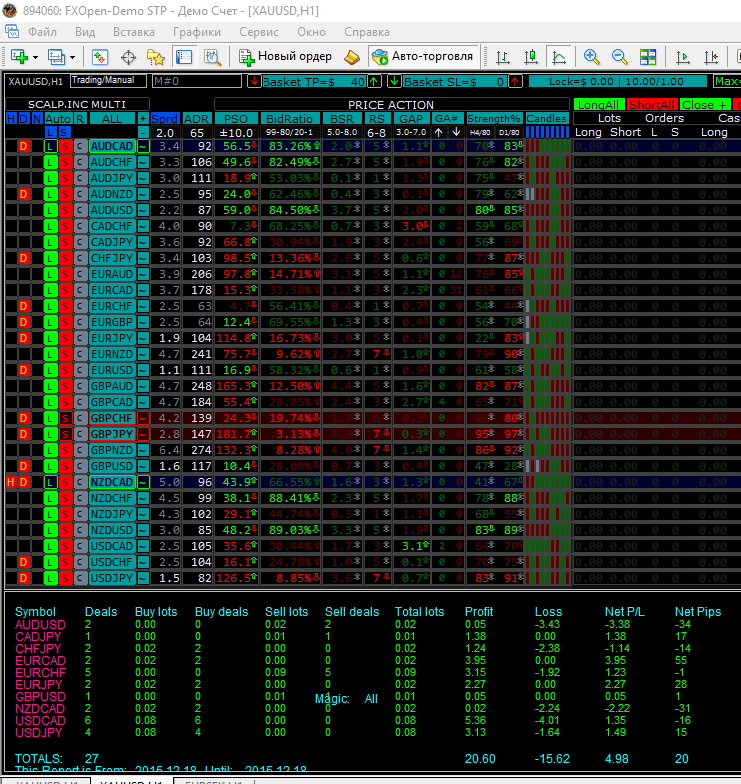
Task: Expand the panel with the + button
Action: 143,118
